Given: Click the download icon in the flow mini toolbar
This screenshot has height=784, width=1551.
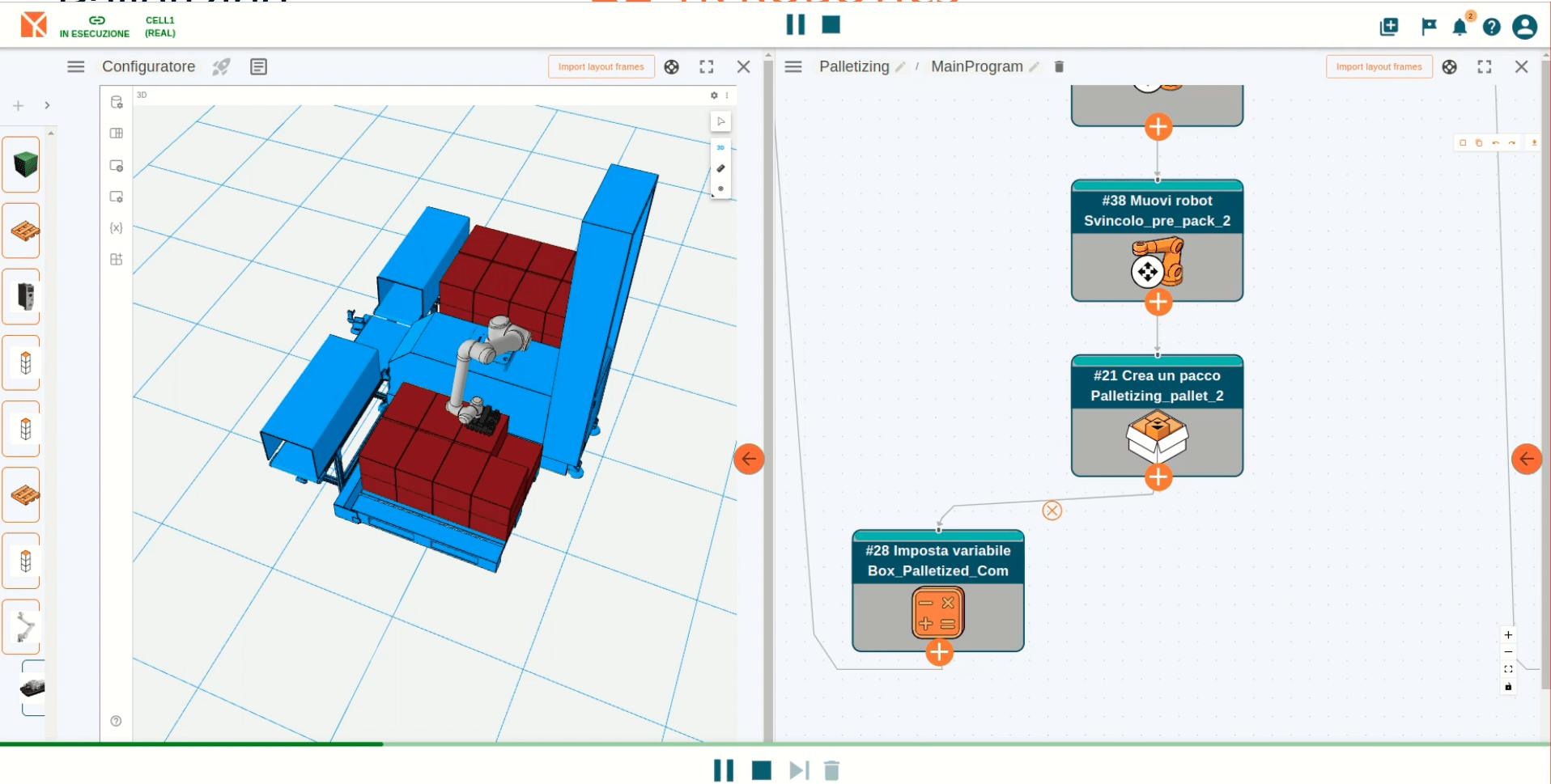Looking at the screenshot, I should tap(1534, 142).
